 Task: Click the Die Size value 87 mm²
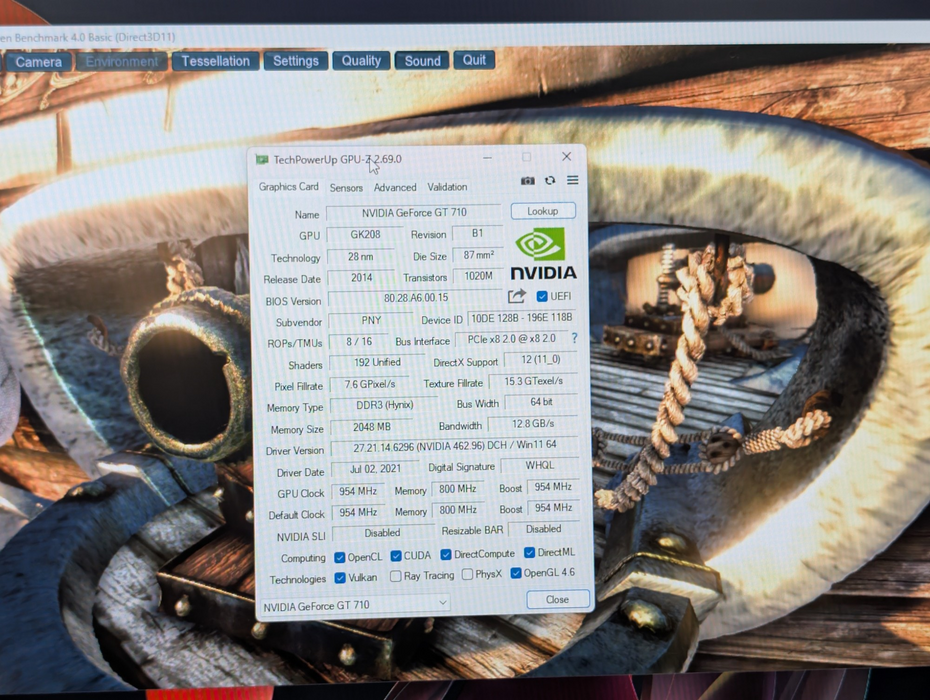(478, 255)
